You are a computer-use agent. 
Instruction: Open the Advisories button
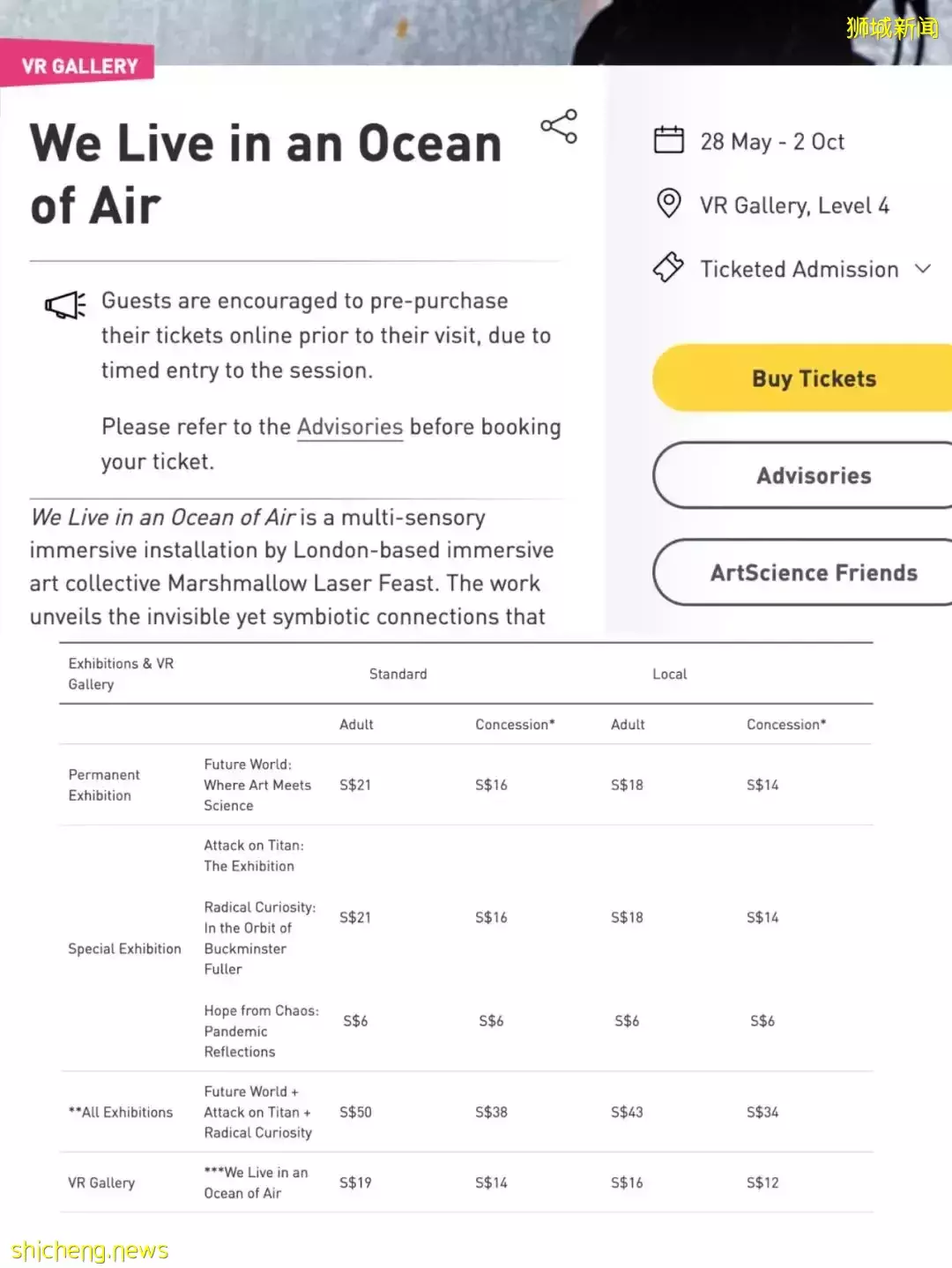(x=813, y=475)
